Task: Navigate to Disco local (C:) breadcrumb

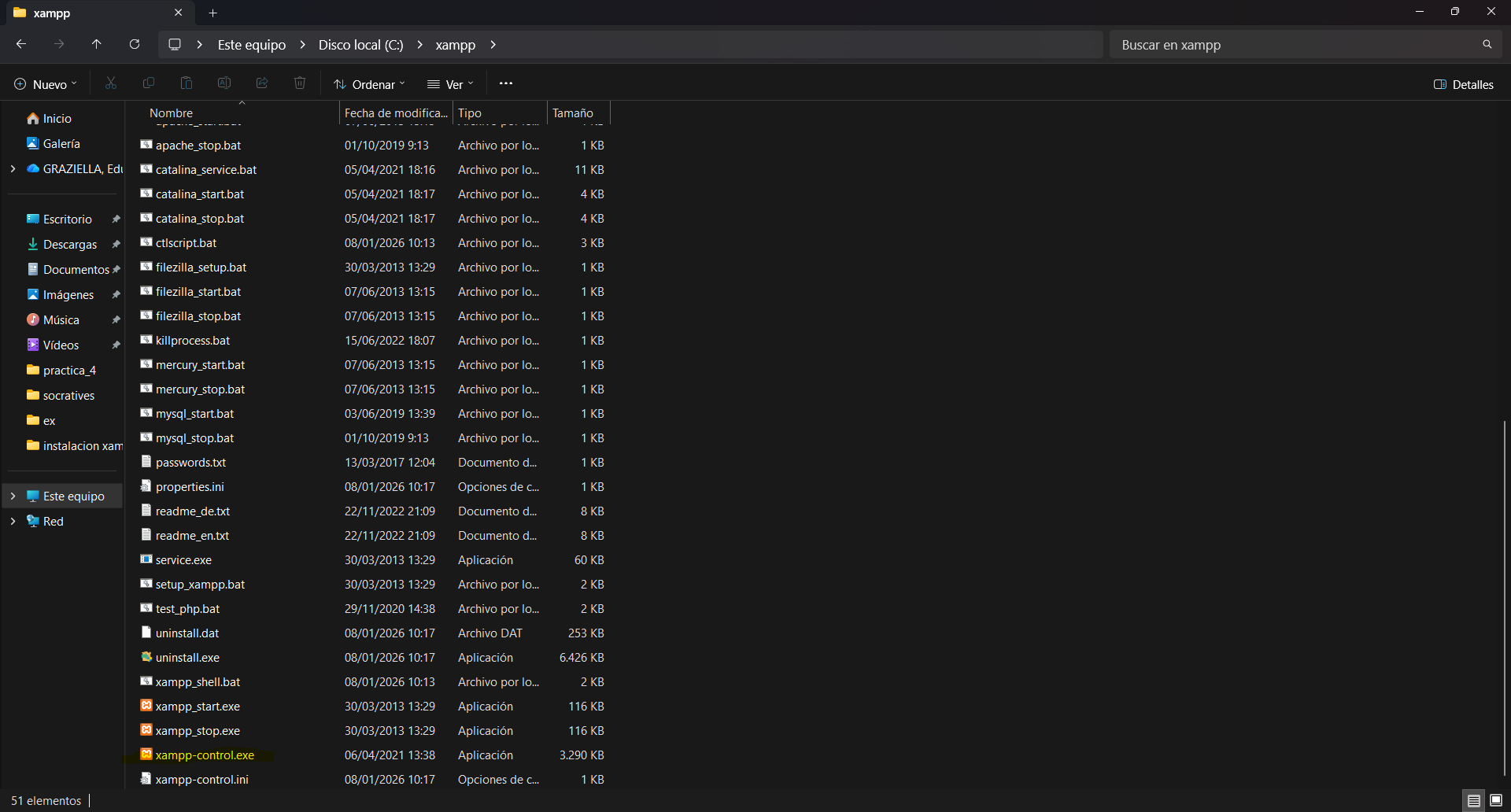Action: point(360,45)
